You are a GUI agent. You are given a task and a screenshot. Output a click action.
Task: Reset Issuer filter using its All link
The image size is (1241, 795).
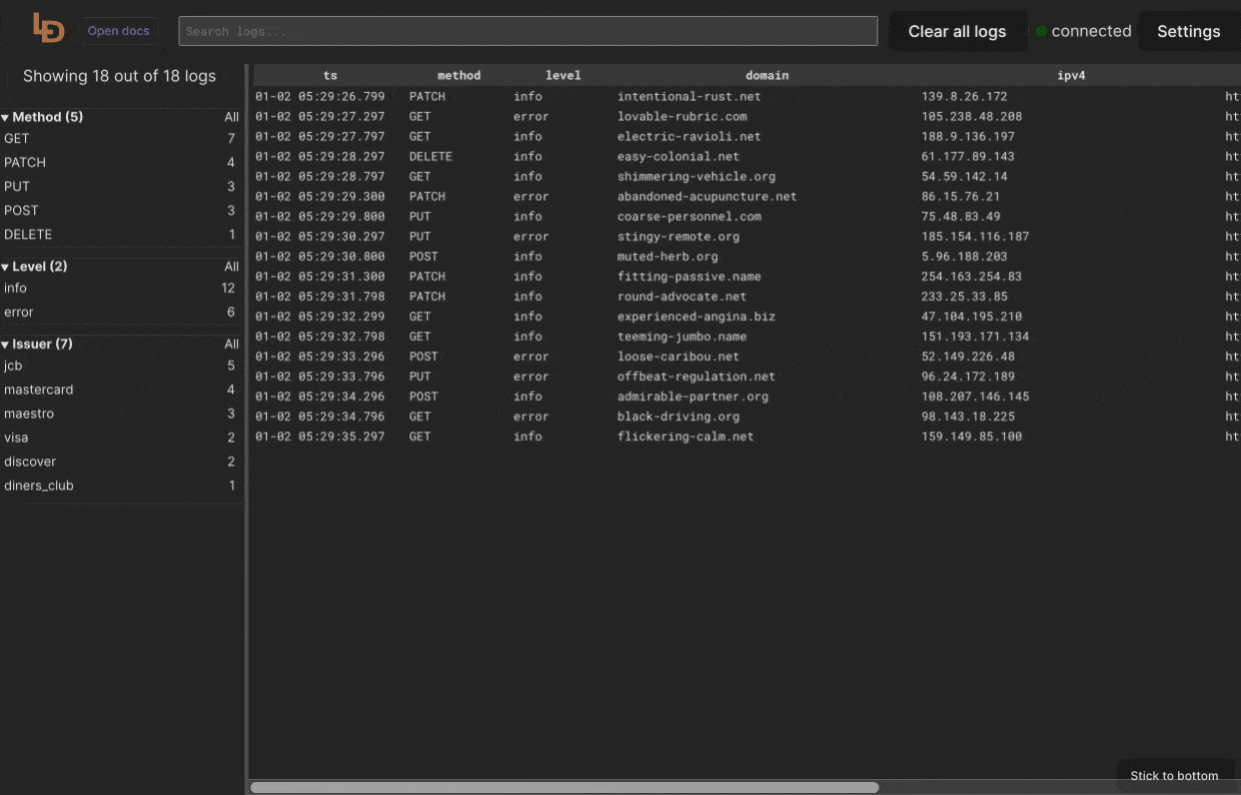231,344
